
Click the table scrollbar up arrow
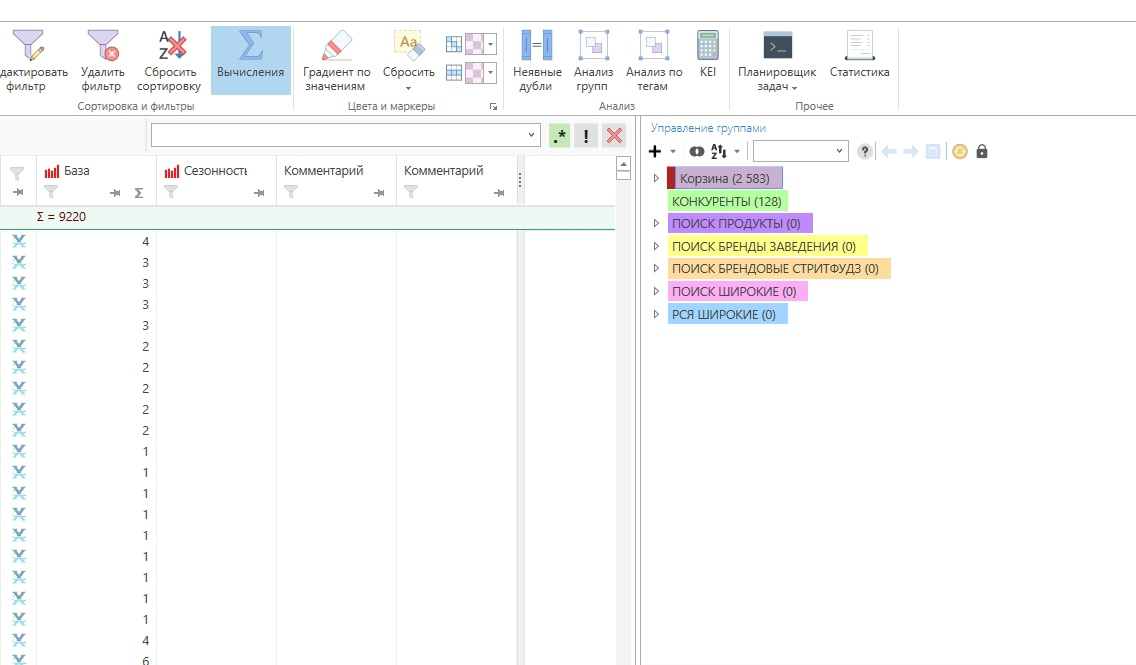[623, 164]
